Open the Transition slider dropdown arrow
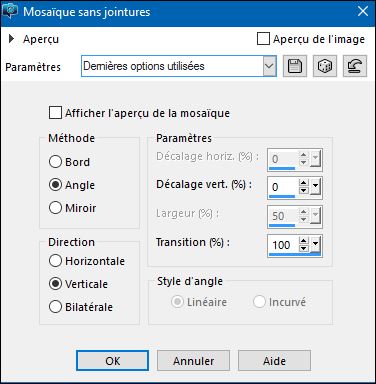376x384 pixels. pyautogui.click(x=315, y=245)
